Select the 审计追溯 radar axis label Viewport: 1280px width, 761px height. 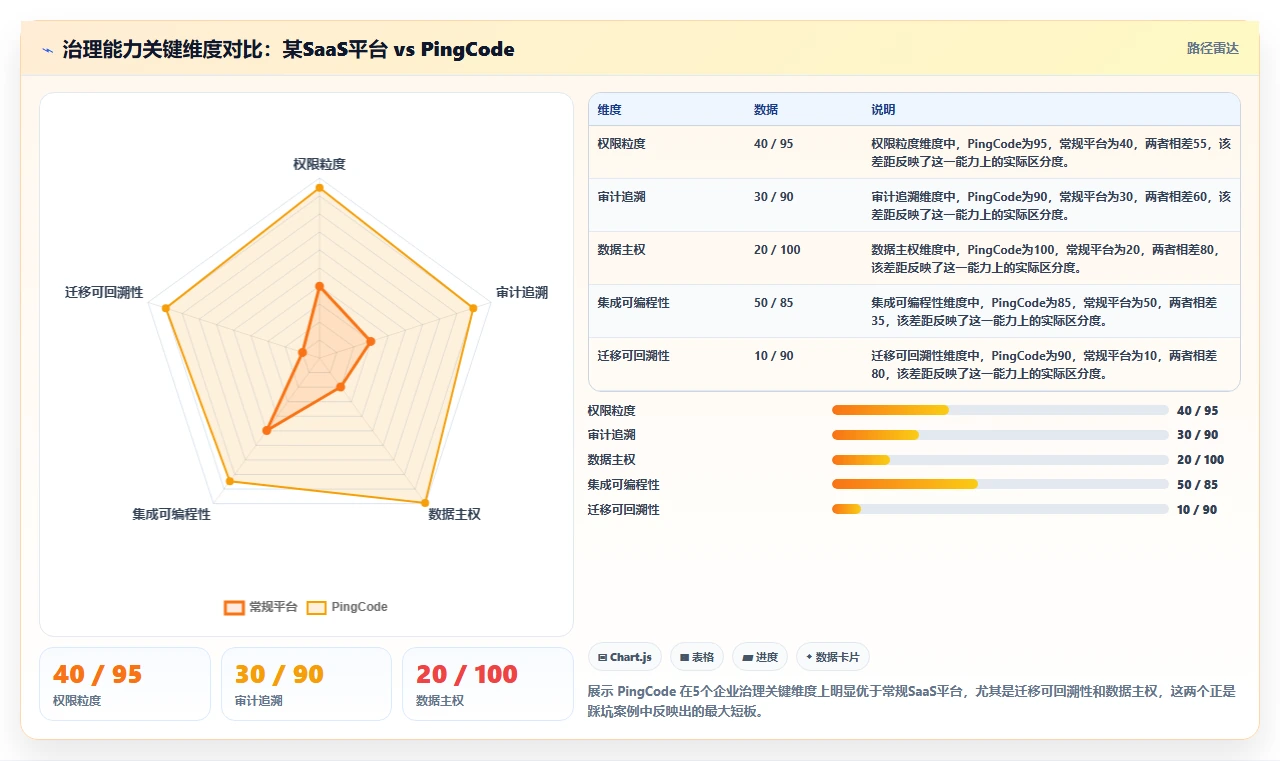click(x=522, y=292)
